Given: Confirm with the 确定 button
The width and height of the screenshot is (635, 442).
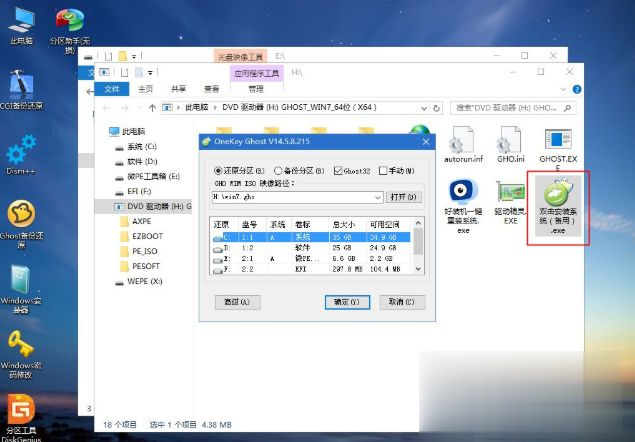Looking at the screenshot, I should click(347, 302).
